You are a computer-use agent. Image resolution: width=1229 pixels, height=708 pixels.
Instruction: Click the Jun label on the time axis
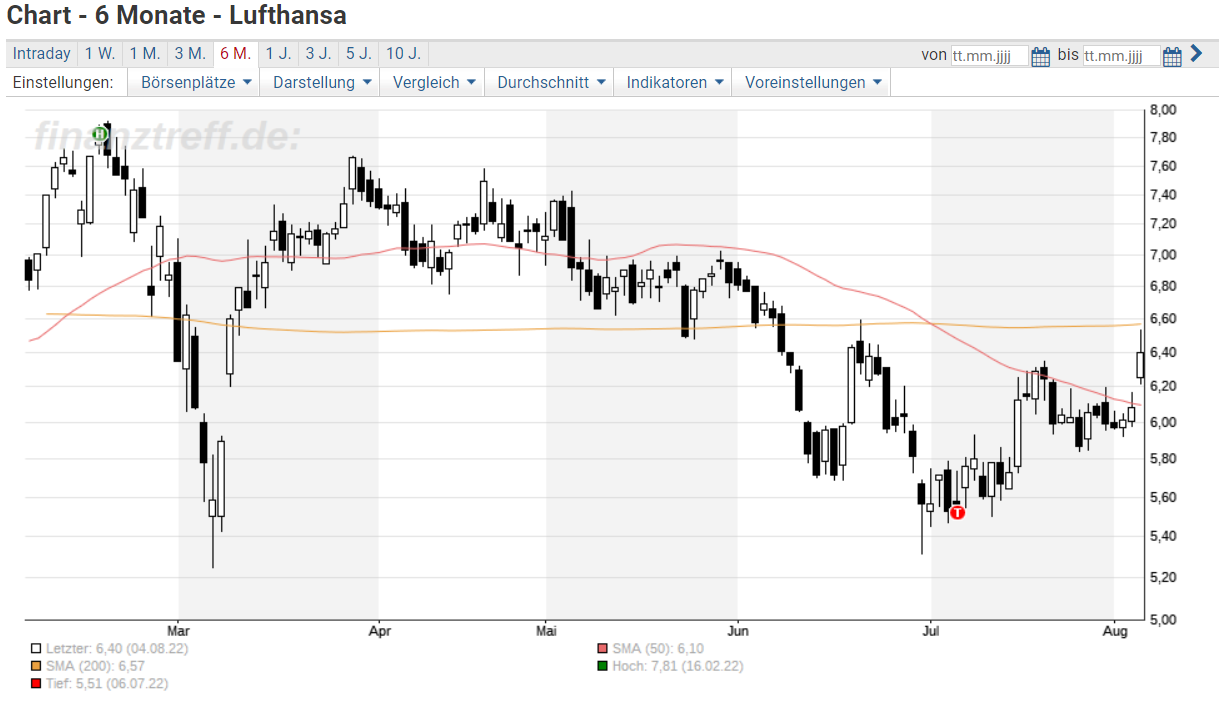pyautogui.click(x=738, y=631)
